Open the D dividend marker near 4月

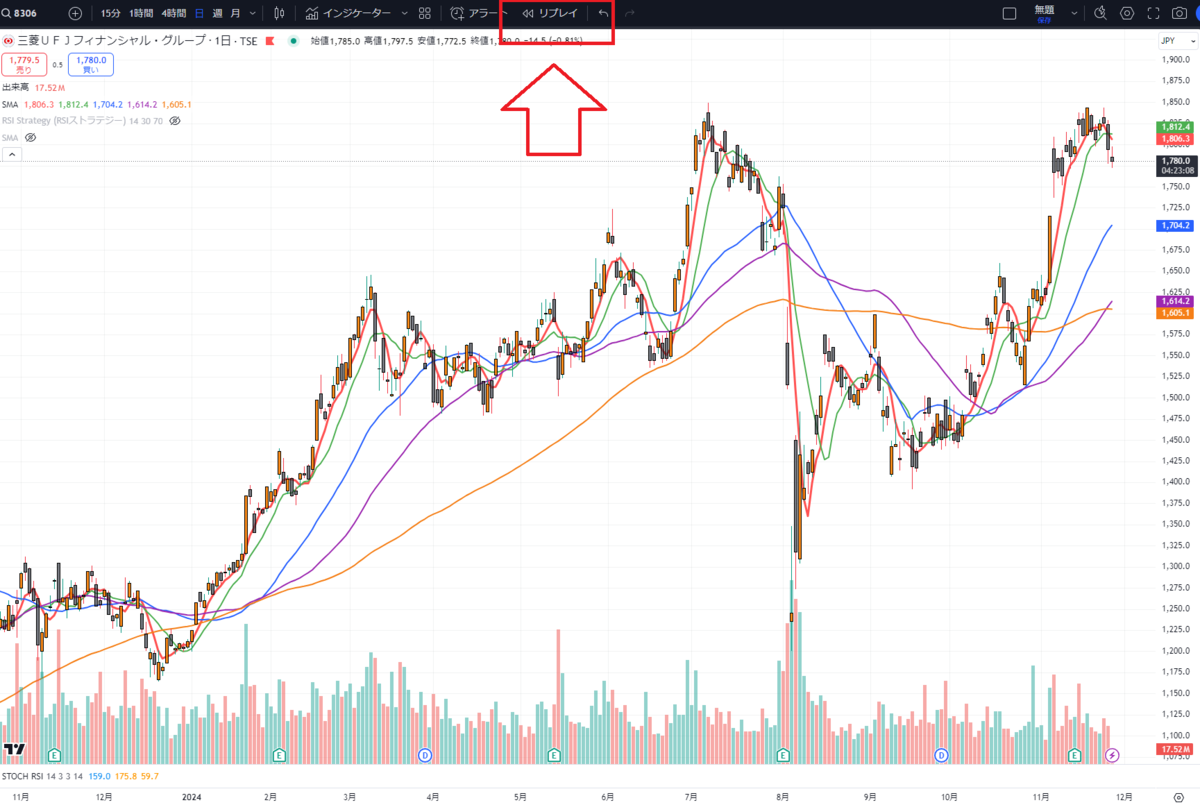pyautogui.click(x=426, y=753)
